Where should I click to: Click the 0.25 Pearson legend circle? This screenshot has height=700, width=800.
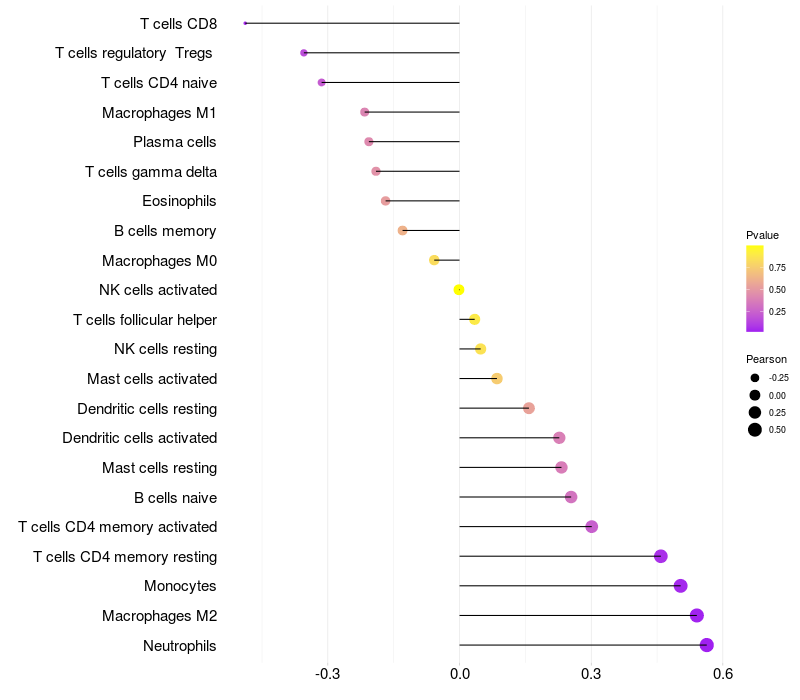pyautogui.click(x=755, y=412)
